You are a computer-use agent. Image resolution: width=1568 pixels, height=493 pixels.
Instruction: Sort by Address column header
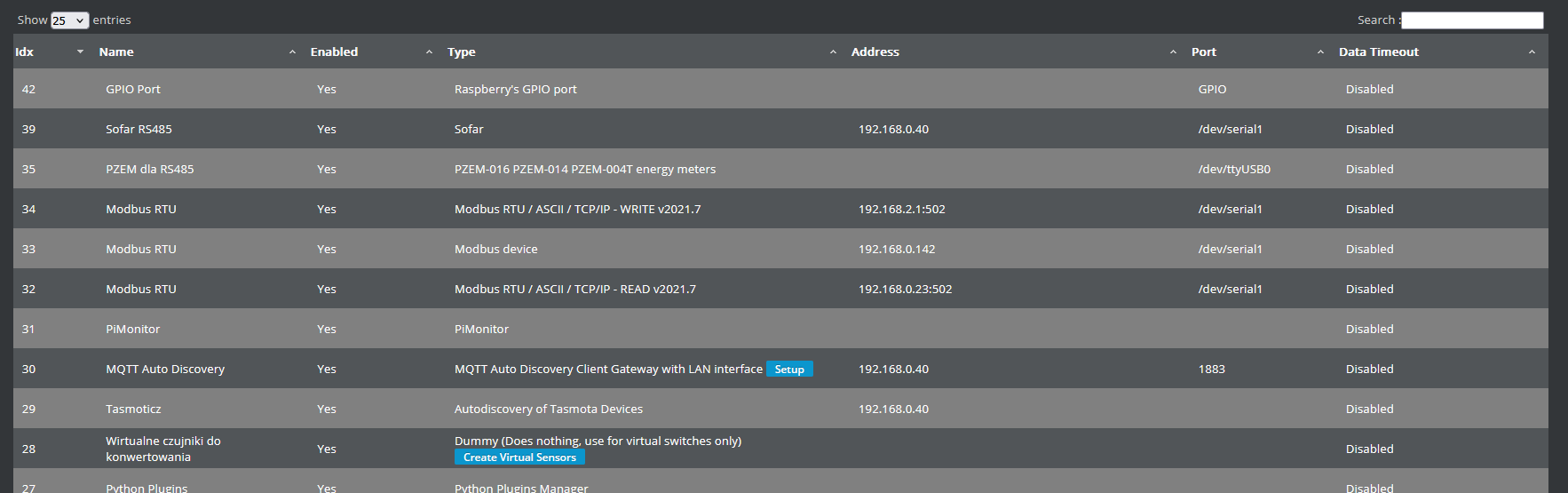[x=1014, y=52]
